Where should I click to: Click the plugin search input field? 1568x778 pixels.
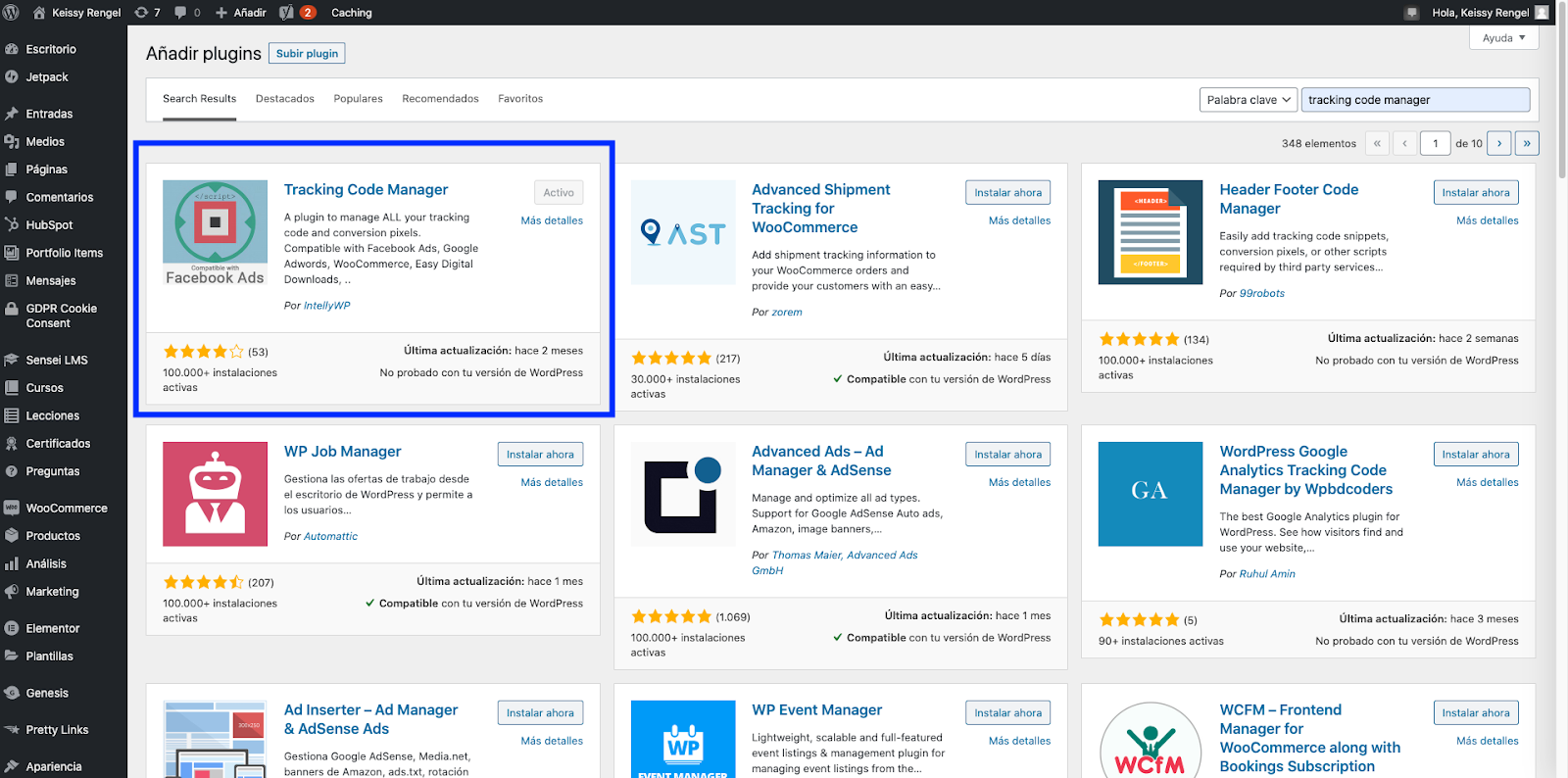pos(1415,100)
